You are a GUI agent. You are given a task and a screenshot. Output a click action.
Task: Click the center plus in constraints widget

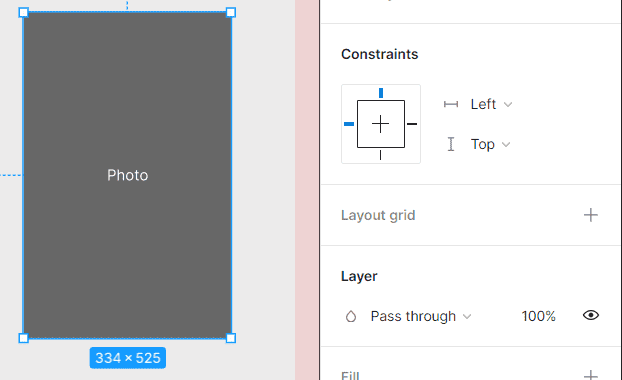click(380, 124)
